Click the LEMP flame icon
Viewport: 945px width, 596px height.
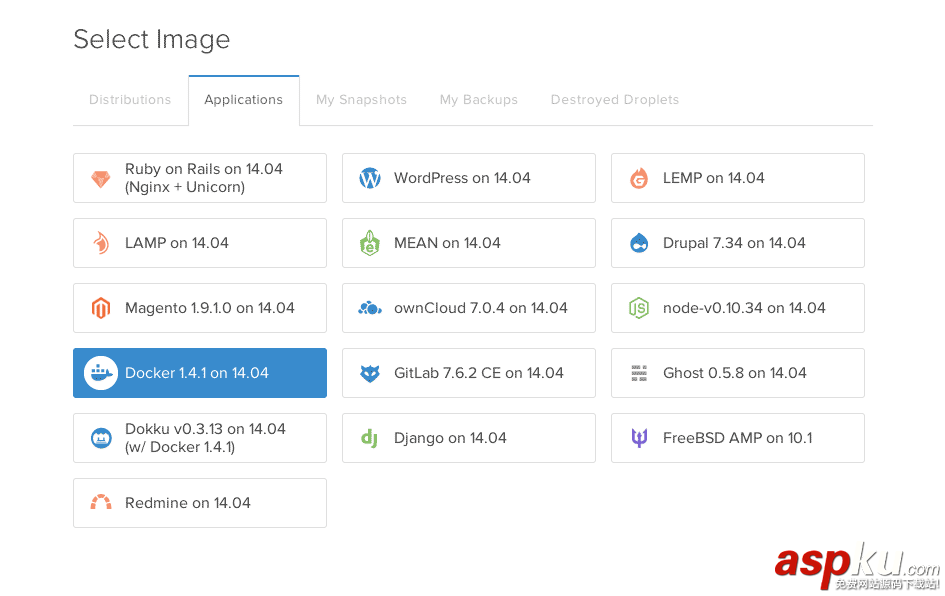[x=639, y=179]
